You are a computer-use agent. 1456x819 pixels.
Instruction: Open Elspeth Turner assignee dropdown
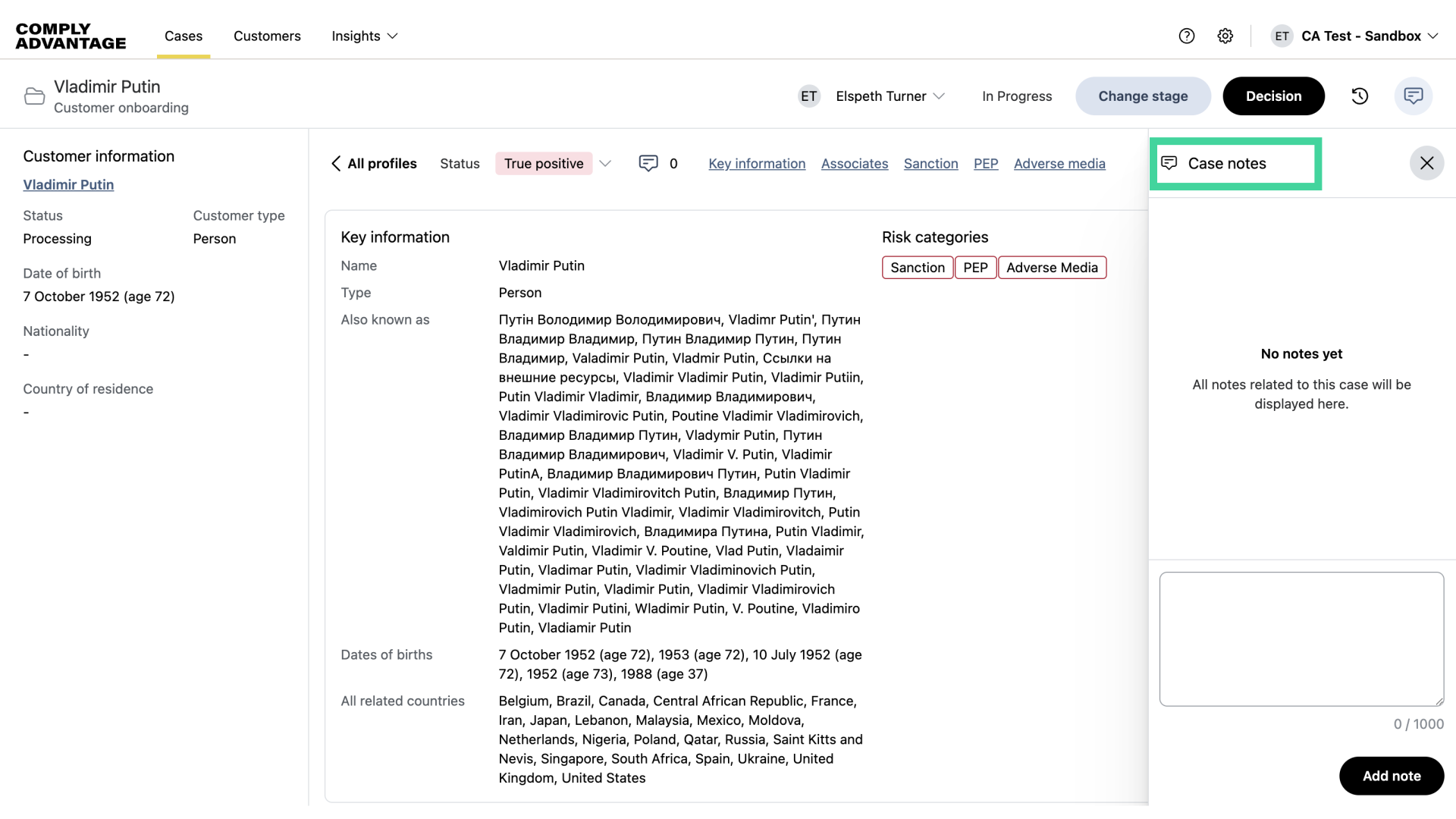pos(890,96)
